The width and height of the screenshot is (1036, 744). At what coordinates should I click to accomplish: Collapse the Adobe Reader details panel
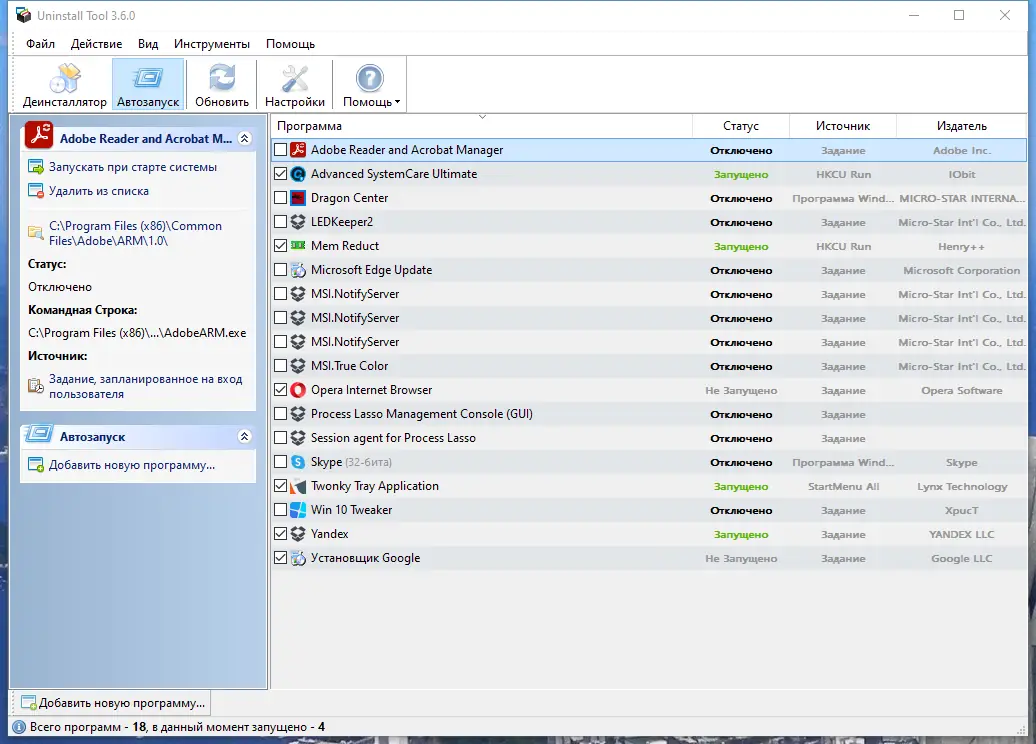(244, 139)
